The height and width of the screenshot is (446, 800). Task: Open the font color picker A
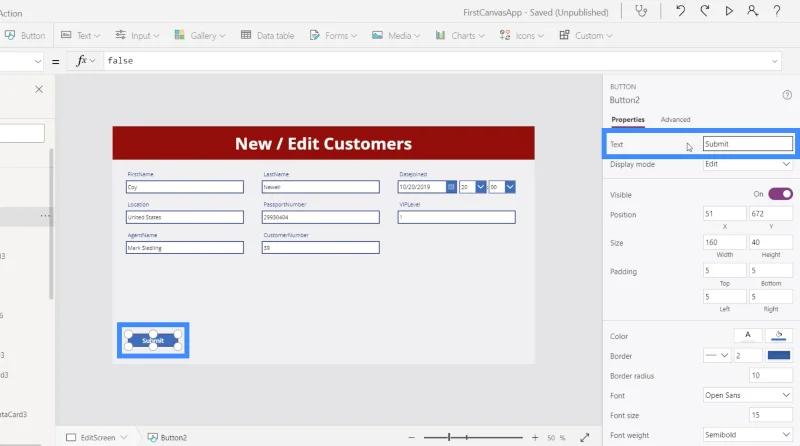point(747,335)
